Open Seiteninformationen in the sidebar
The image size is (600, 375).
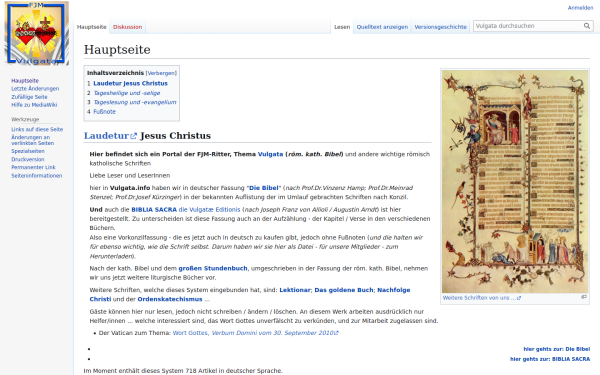click(x=36, y=176)
